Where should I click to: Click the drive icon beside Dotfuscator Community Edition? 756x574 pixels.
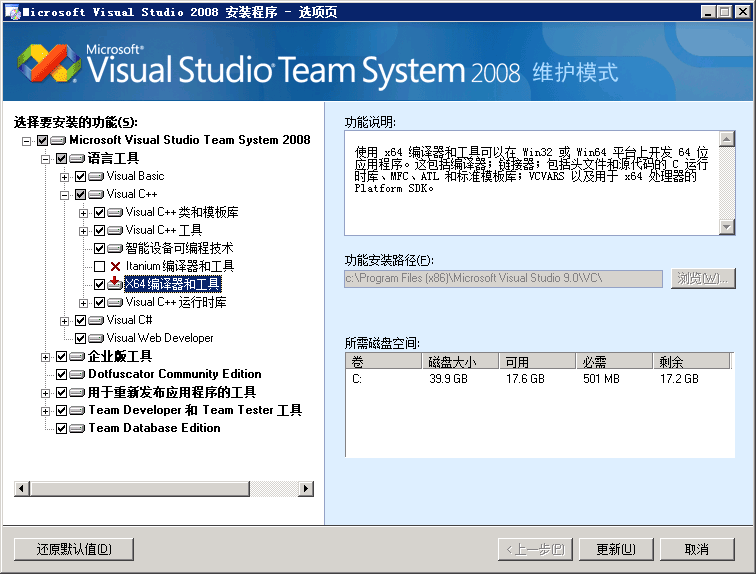77,374
